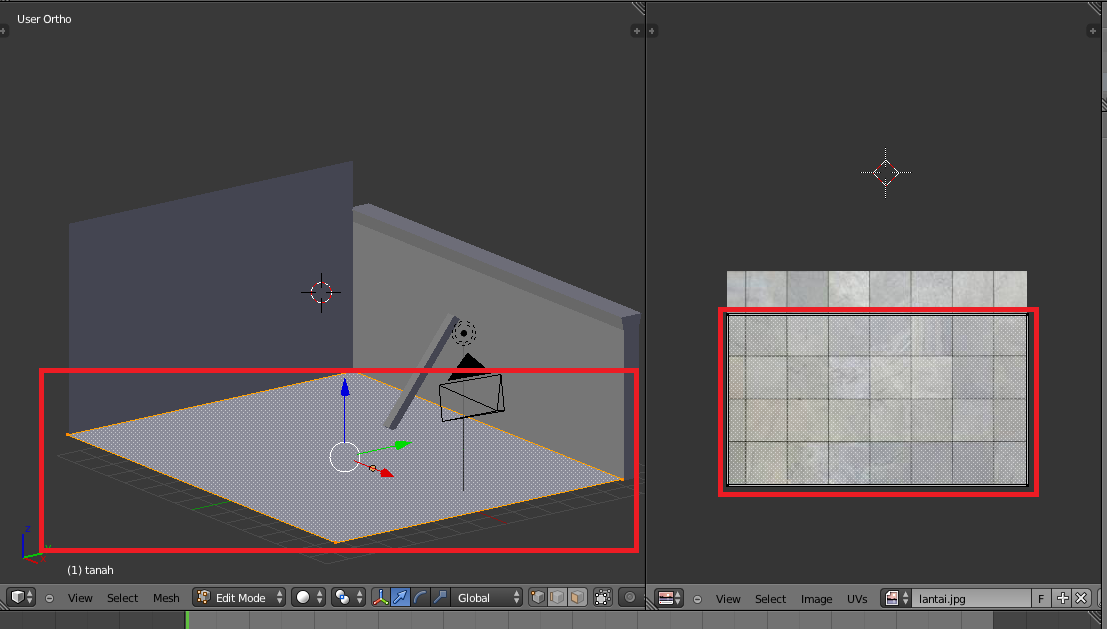Collapse the UV editor header menus
Screen dimensions: 1107x629
[x=698, y=599]
